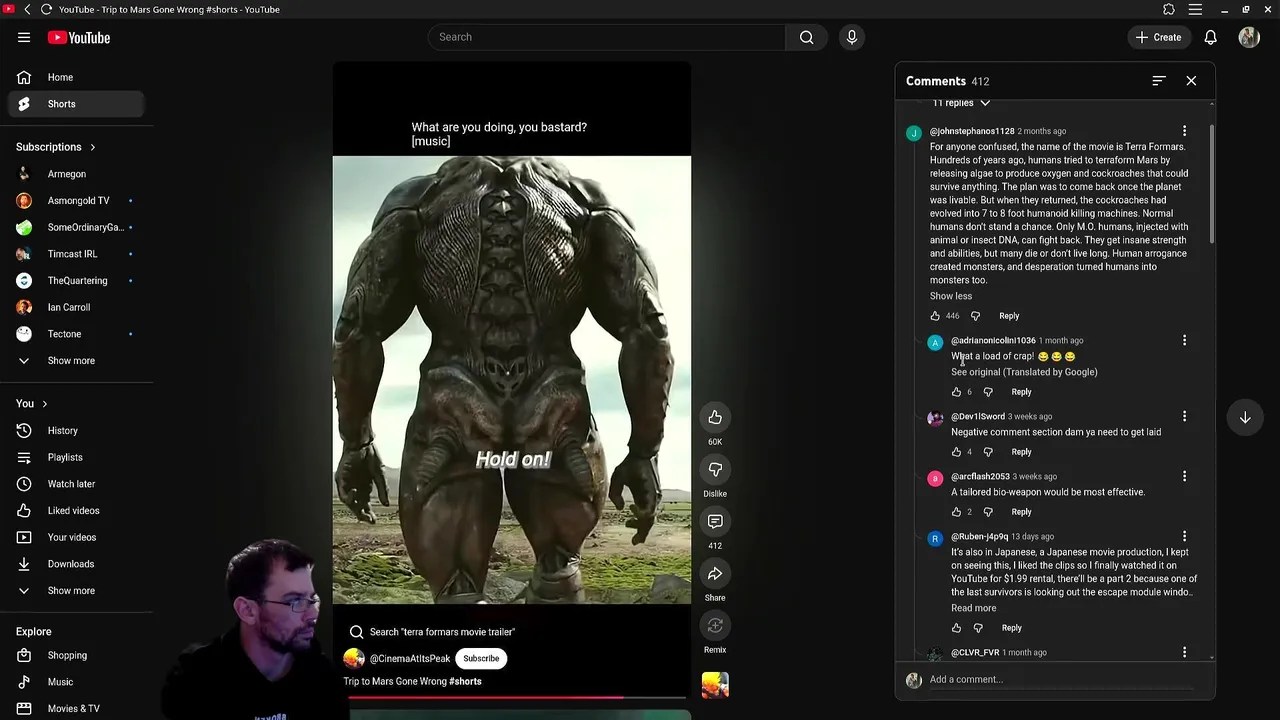
Task: Open browser extensions puzzle icon
Action: [1169, 9]
